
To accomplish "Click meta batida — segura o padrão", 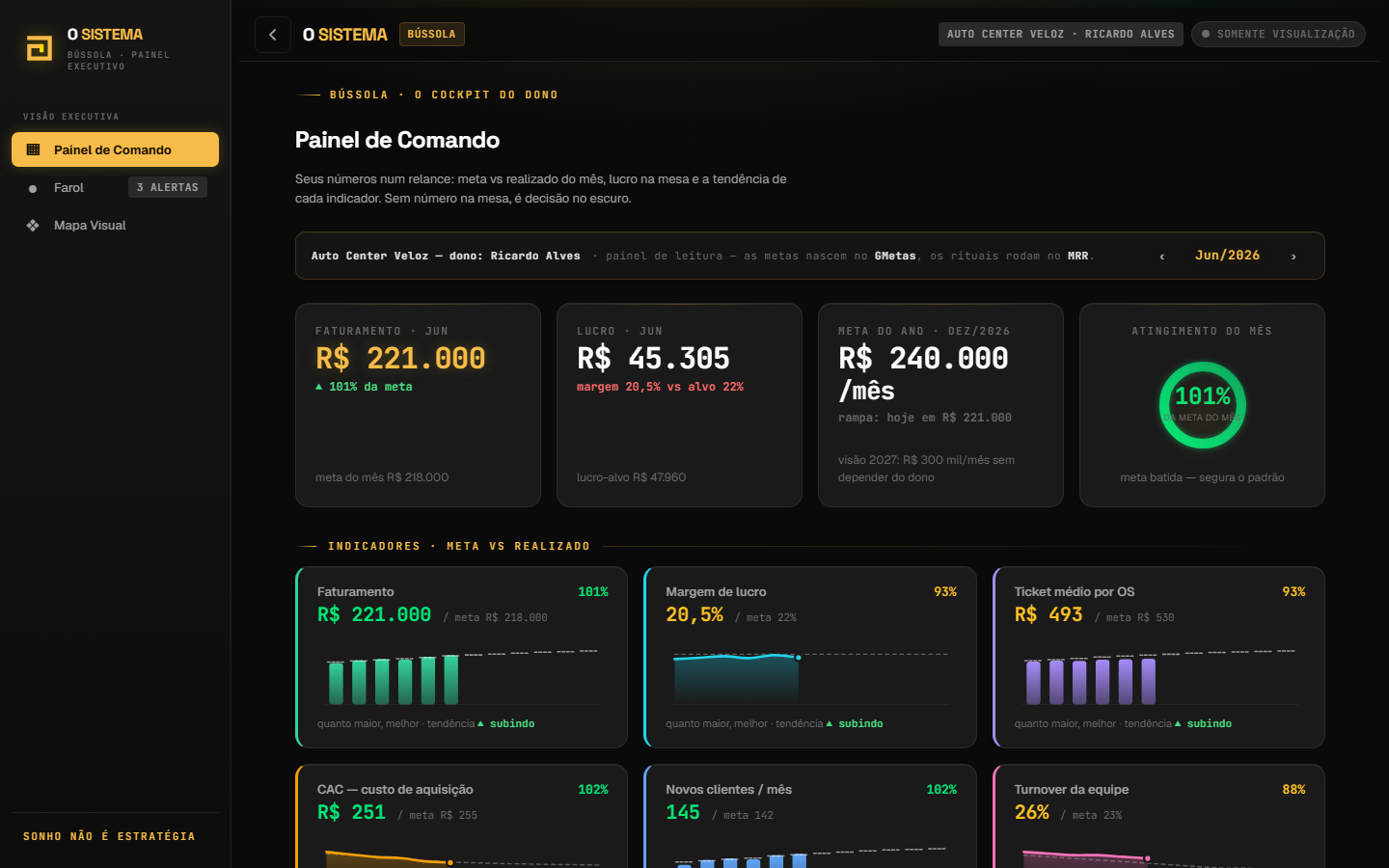I will tap(1202, 477).
